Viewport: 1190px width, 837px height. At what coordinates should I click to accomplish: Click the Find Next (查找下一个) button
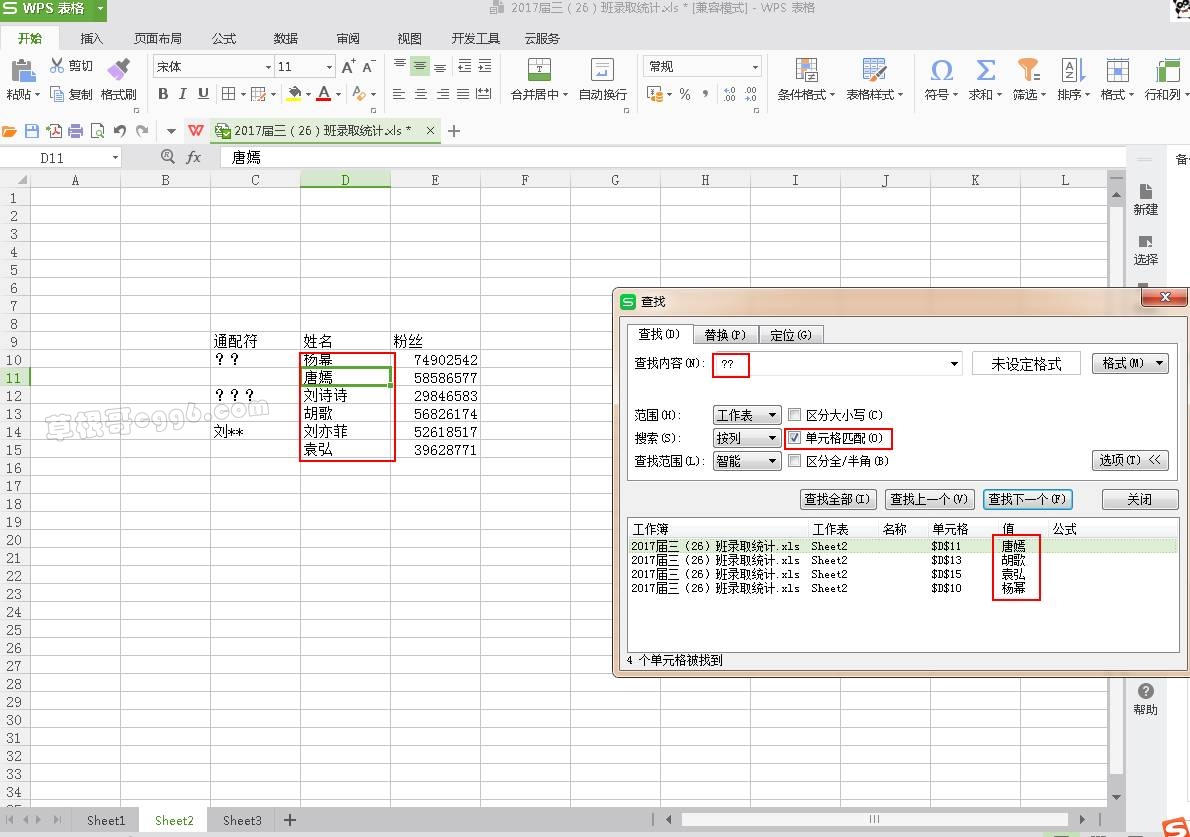coord(1027,499)
